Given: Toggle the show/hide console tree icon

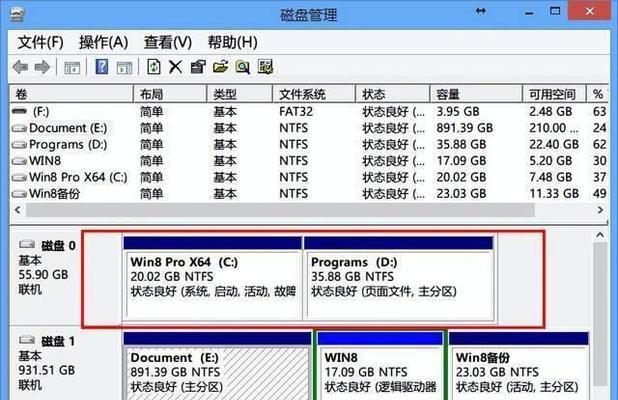Looking at the screenshot, I should tap(72, 67).
